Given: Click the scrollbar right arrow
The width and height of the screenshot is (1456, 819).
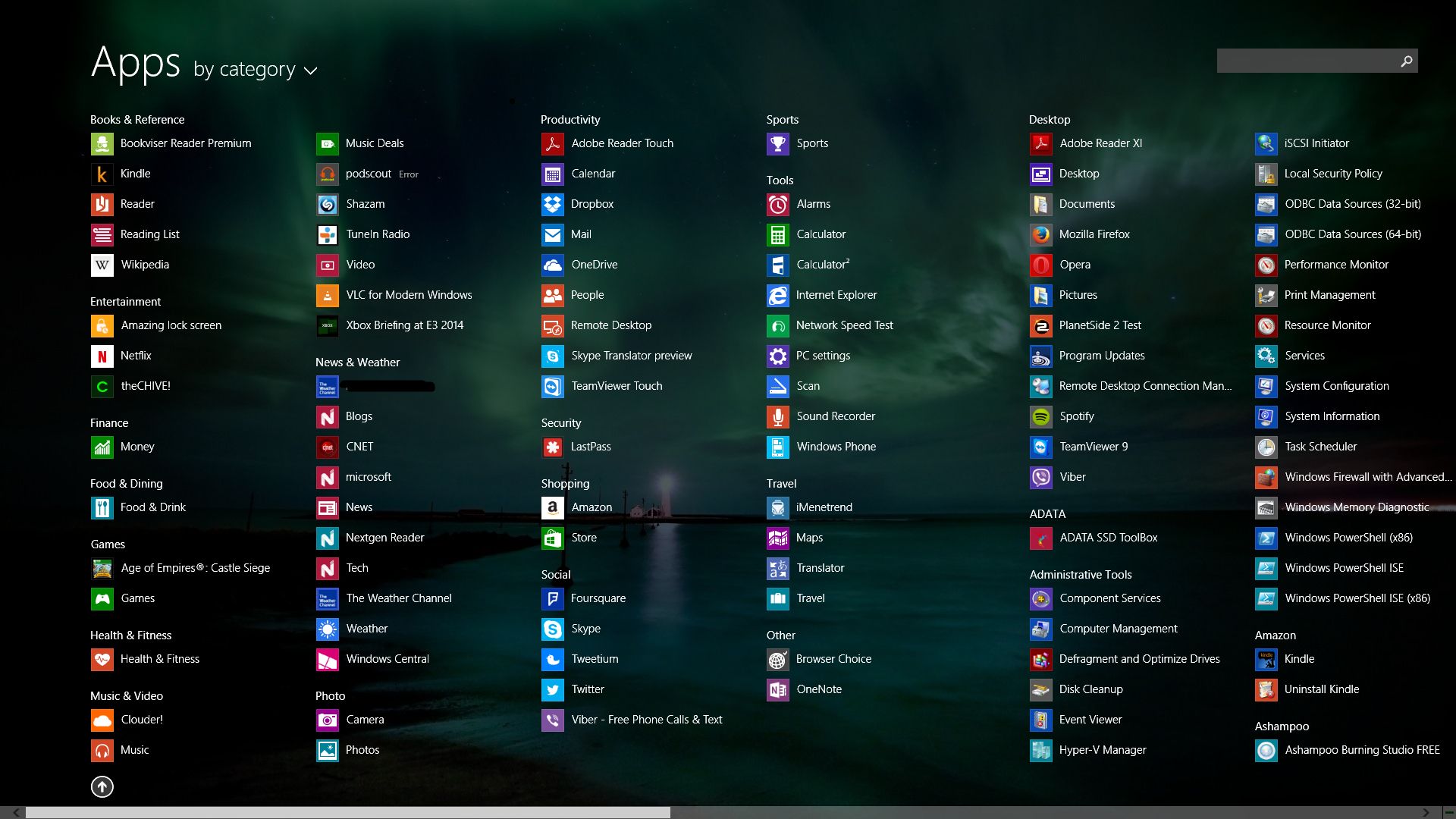Looking at the screenshot, I should (1426, 812).
